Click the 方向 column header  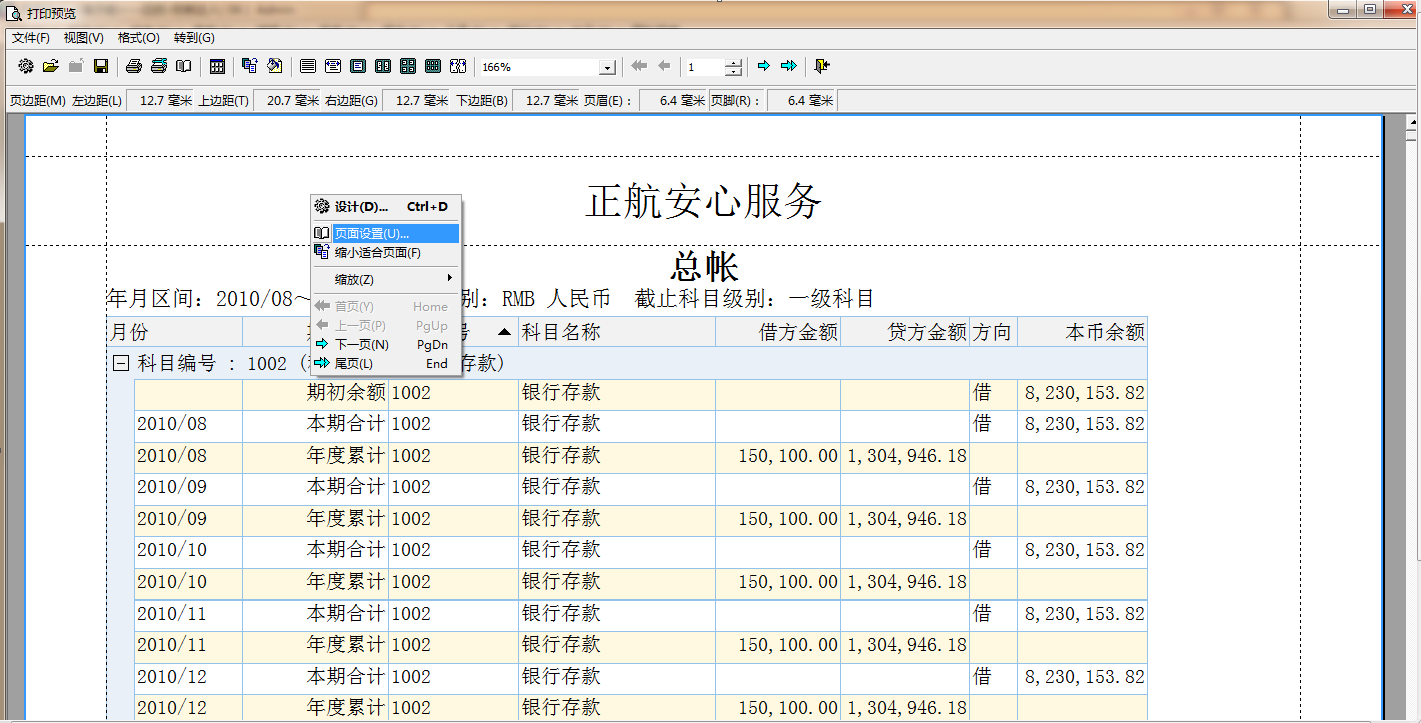click(x=993, y=332)
